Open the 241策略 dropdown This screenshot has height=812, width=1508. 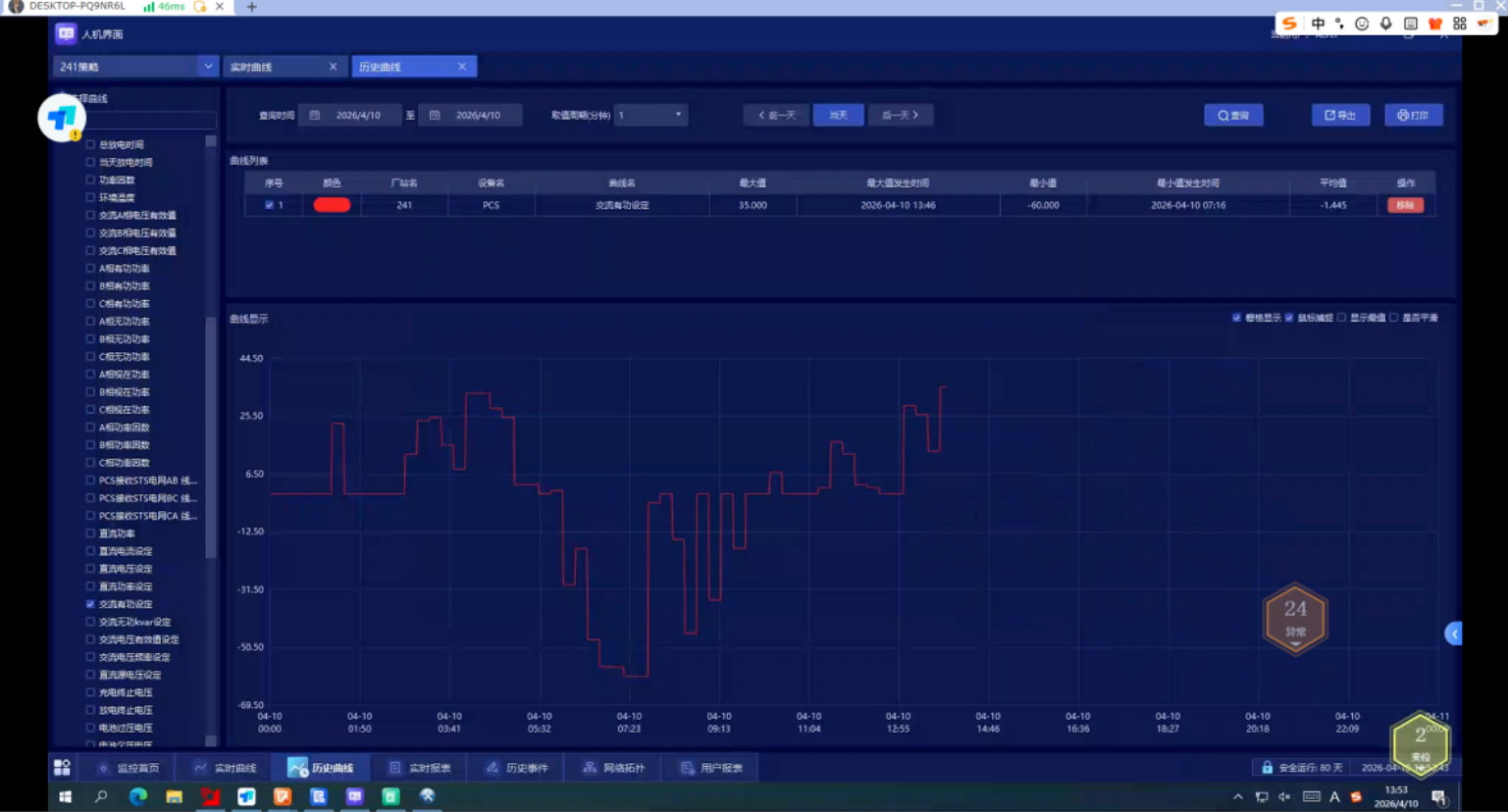coord(134,66)
